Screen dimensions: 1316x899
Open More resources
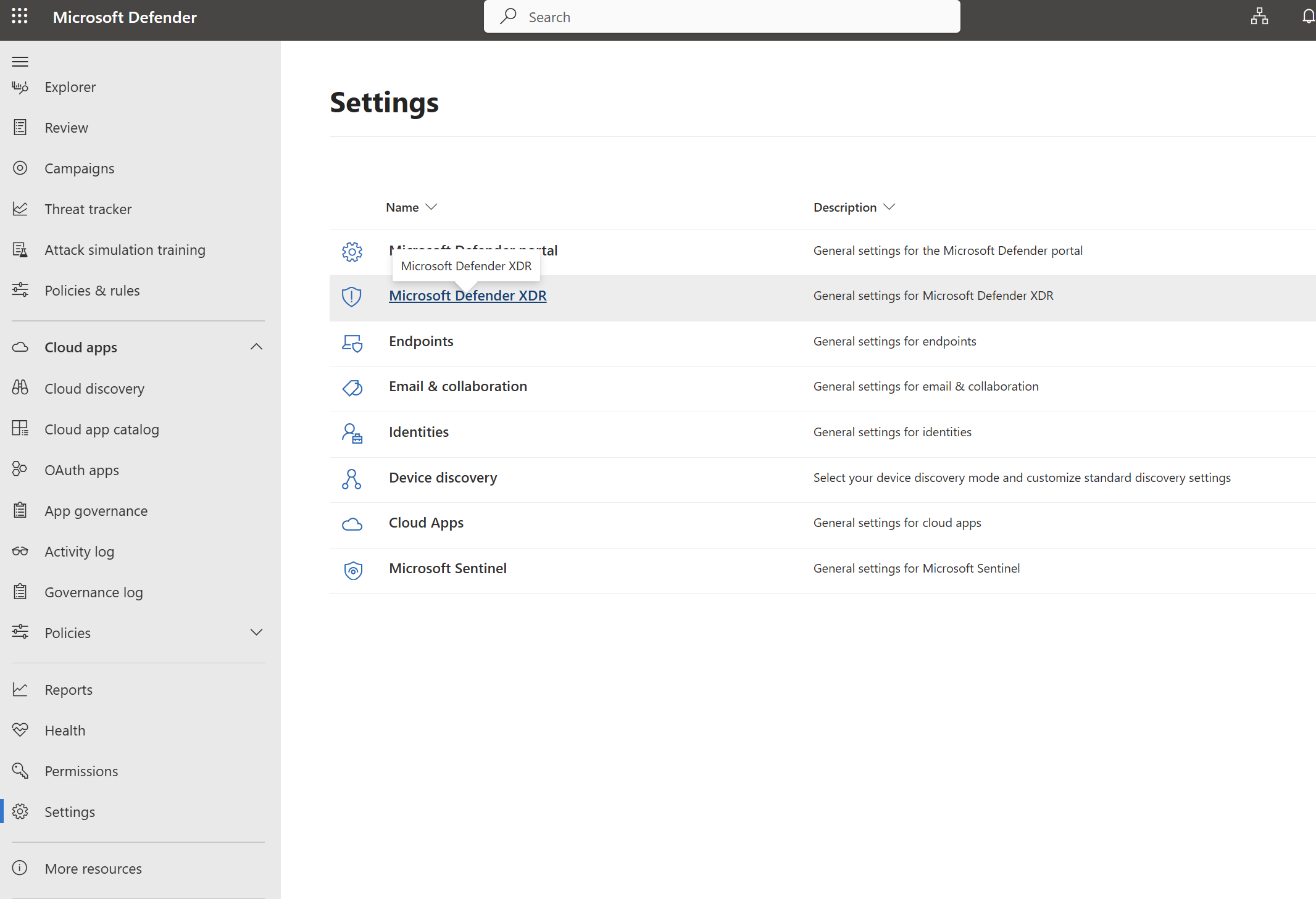(x=93, y=869)
